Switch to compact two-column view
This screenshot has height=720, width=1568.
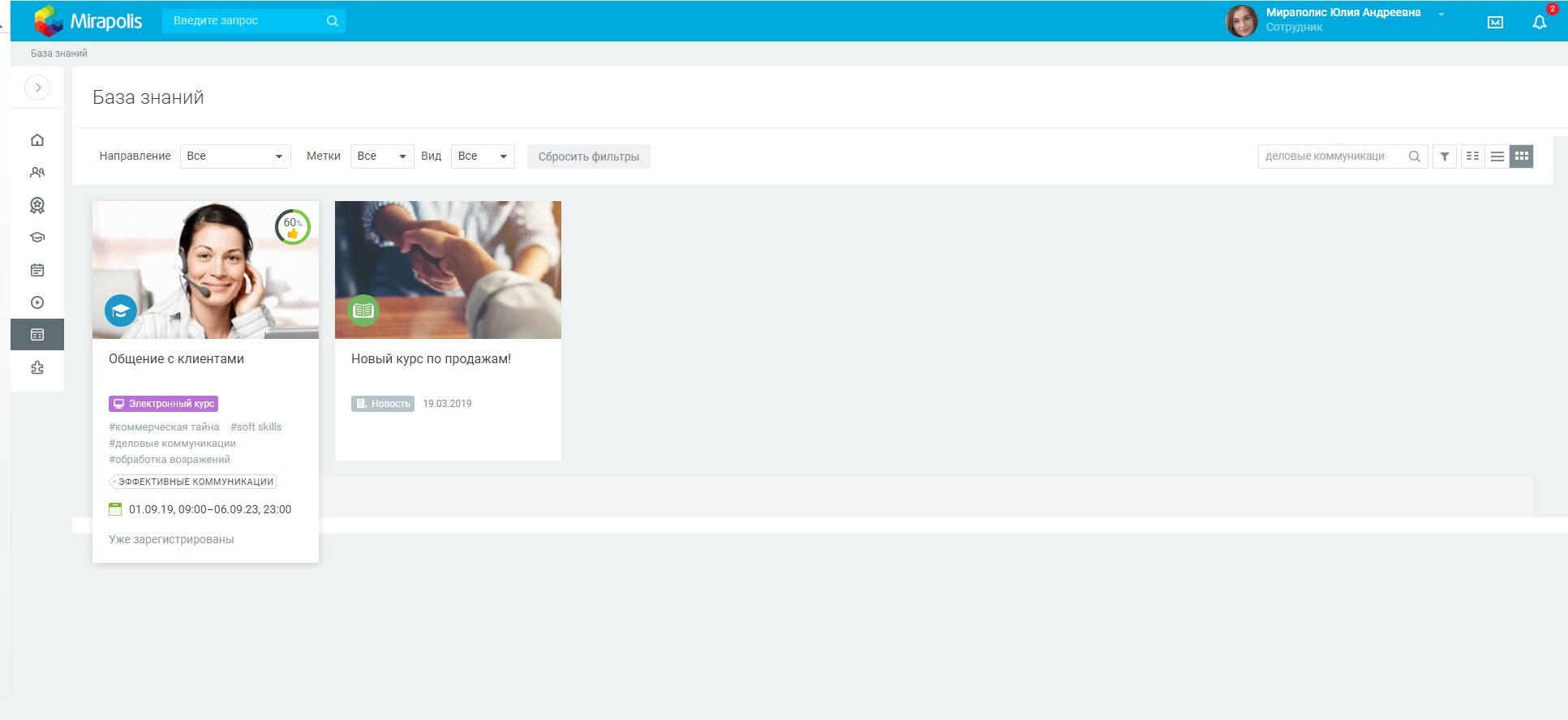click(1473, 156)
